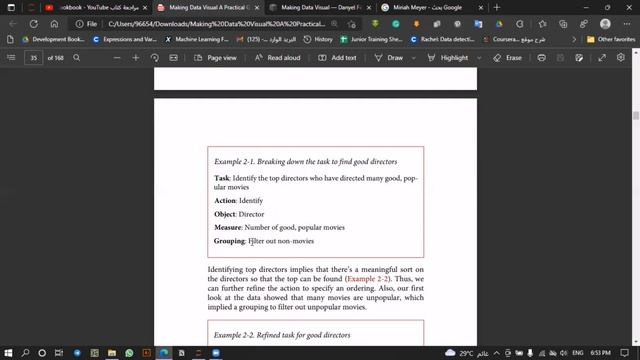The height and width of the screenshot is (360, 640).
Task: Open Task View on the taskbar
Action: [59, 353]
